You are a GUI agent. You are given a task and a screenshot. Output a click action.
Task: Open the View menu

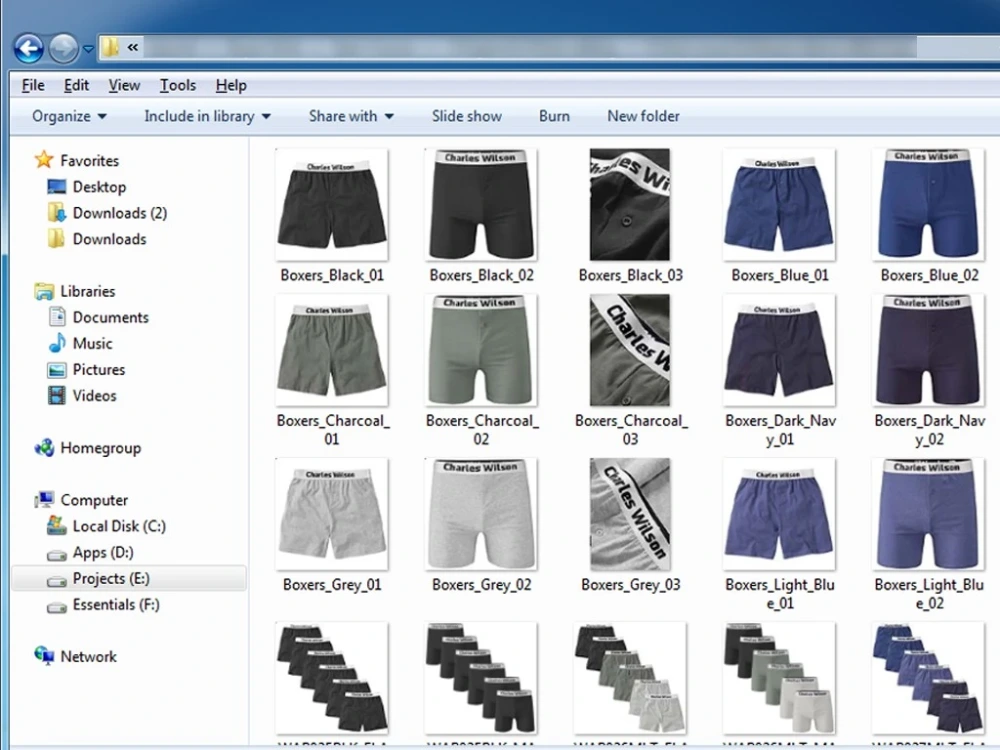coord(124,85)
